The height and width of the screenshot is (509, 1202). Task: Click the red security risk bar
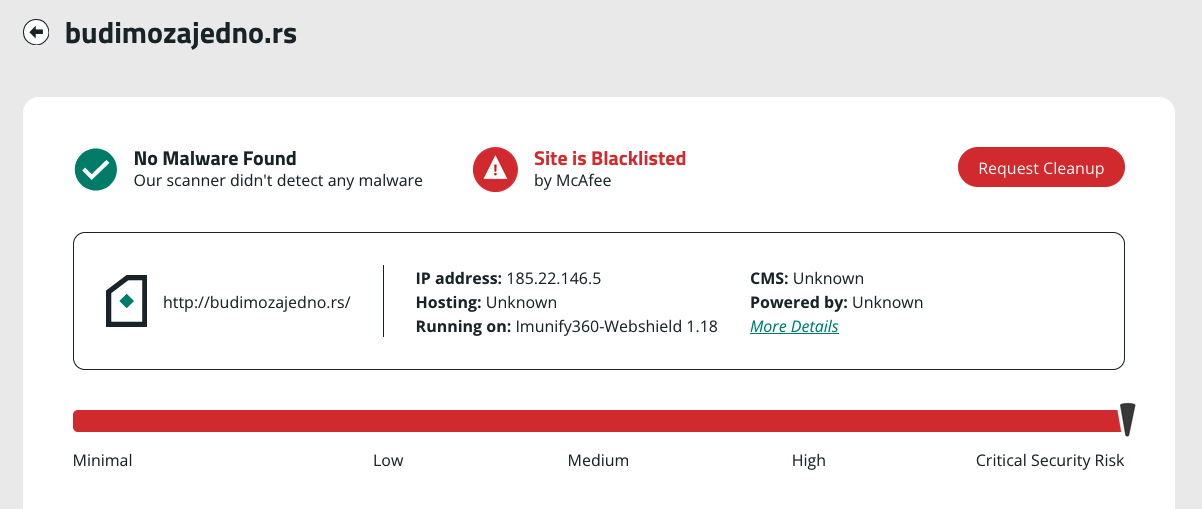[x=597, y=421]
